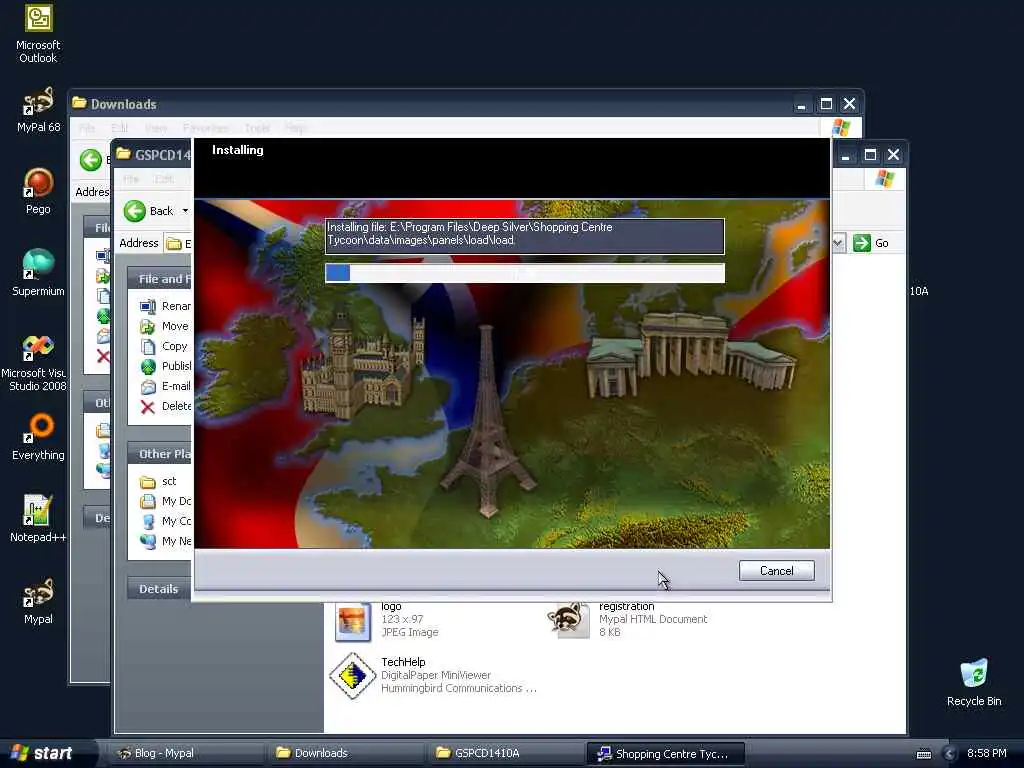Viewport: 1024px width, 768px height.
Task: Collapse the Other Places panel header
Action: click(x=159, y=454)
